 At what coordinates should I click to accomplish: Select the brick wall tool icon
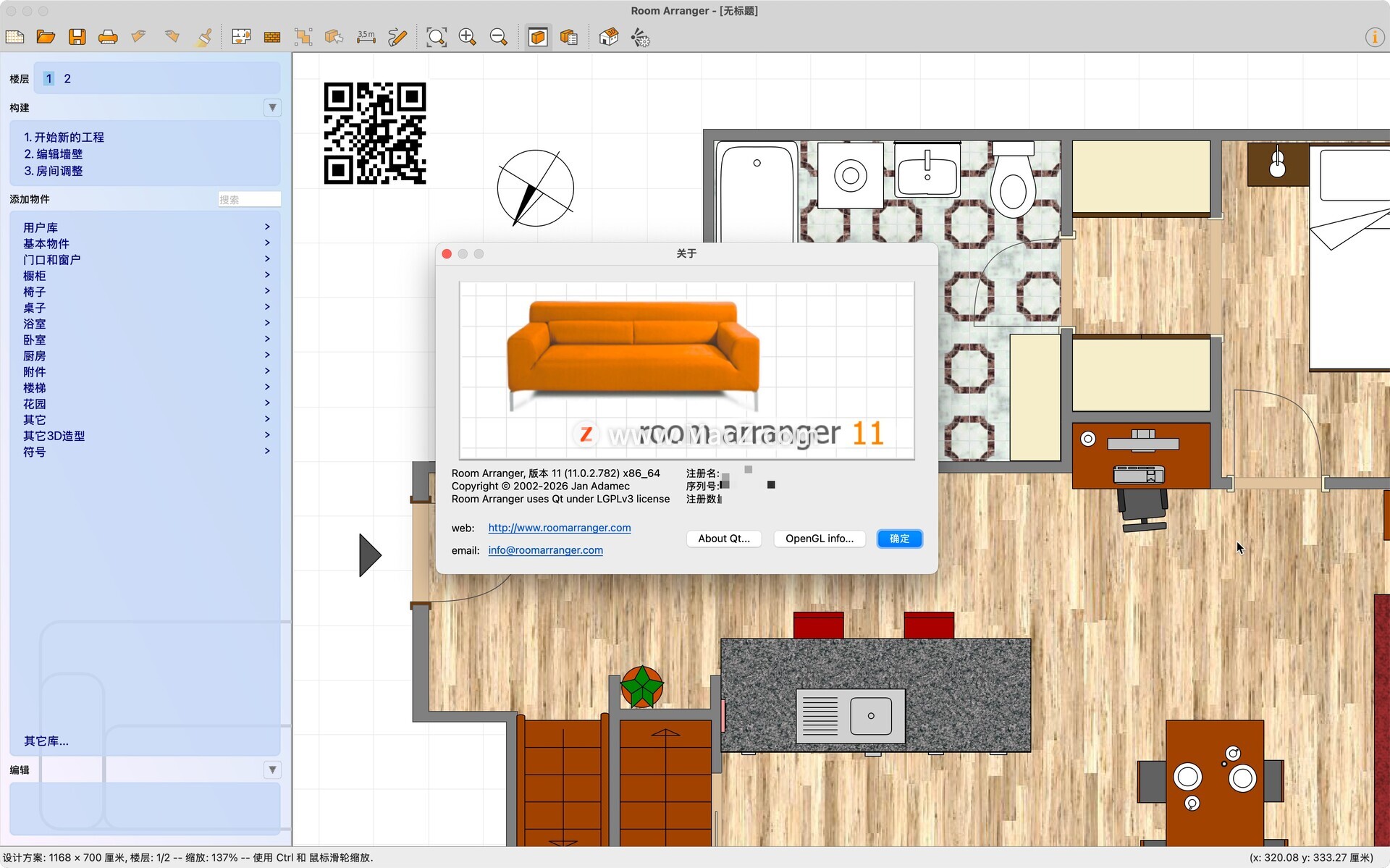(x=272, y=37)
